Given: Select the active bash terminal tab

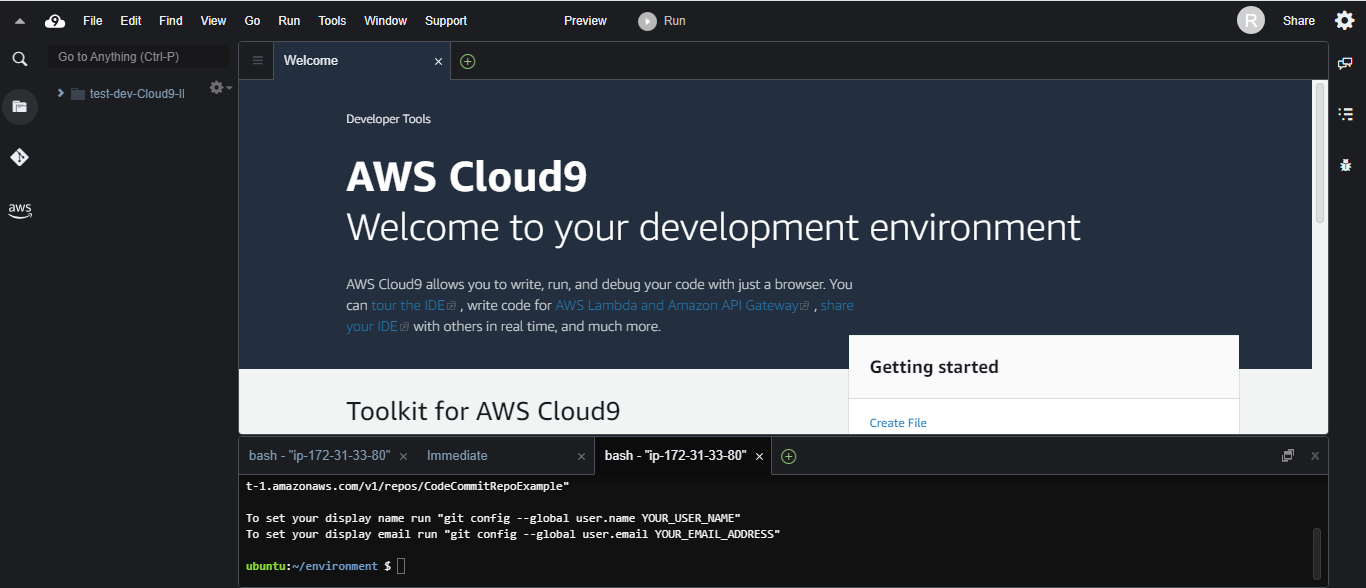Looking at the screenshot, I should coord(675,456).
